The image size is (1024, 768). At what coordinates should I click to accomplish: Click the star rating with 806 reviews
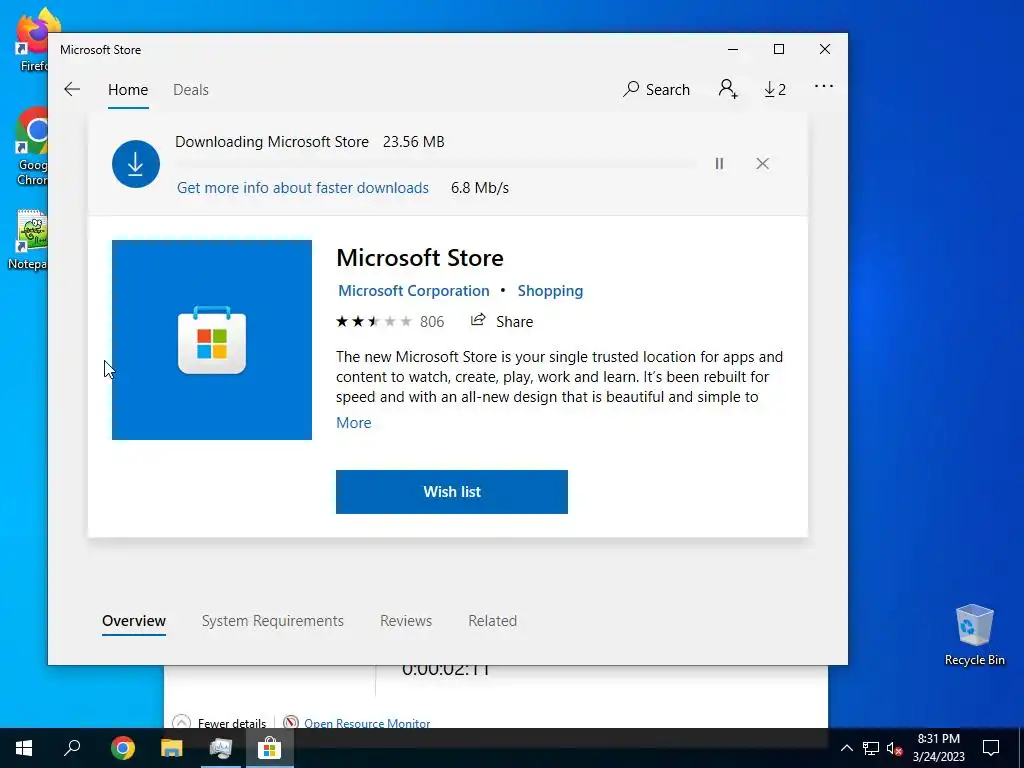click(x=390, y=321)
